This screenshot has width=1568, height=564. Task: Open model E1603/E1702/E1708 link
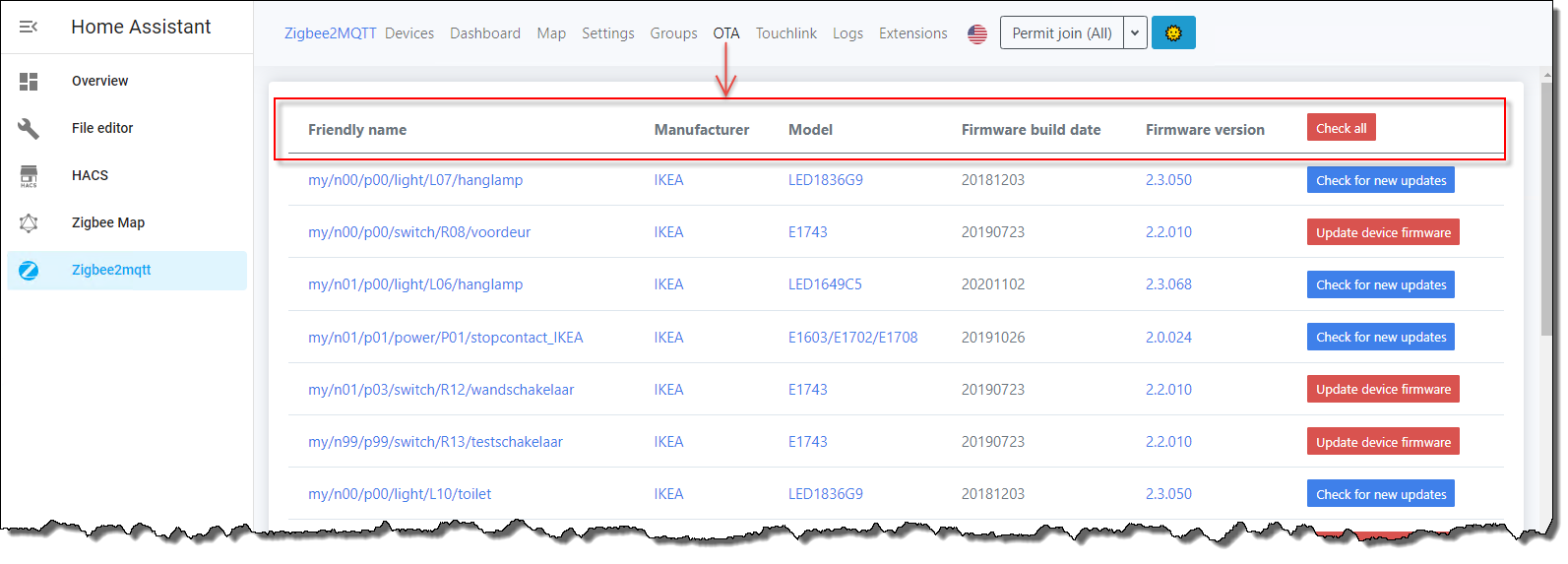click(x=852, y=338)
